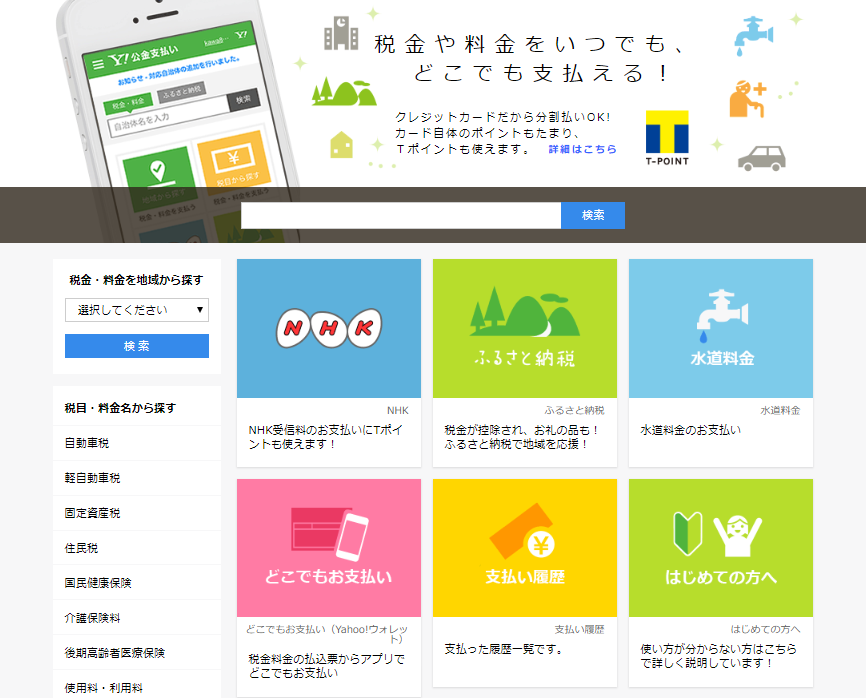Click the small NHK category label
The height and width of the screenshot is (698, 866).
398,410
